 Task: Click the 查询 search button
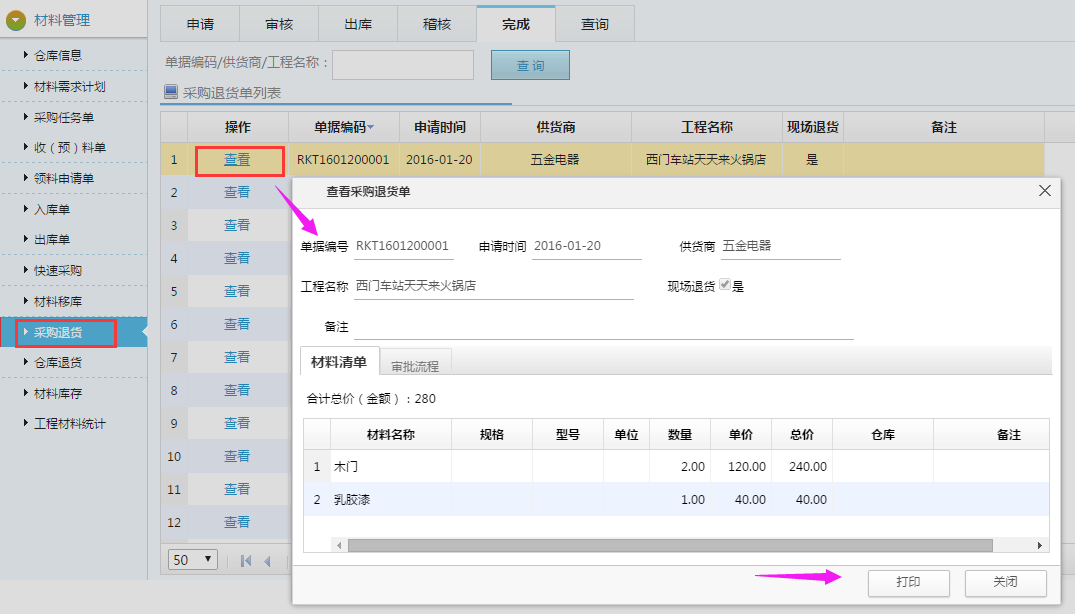pos(530,66)
